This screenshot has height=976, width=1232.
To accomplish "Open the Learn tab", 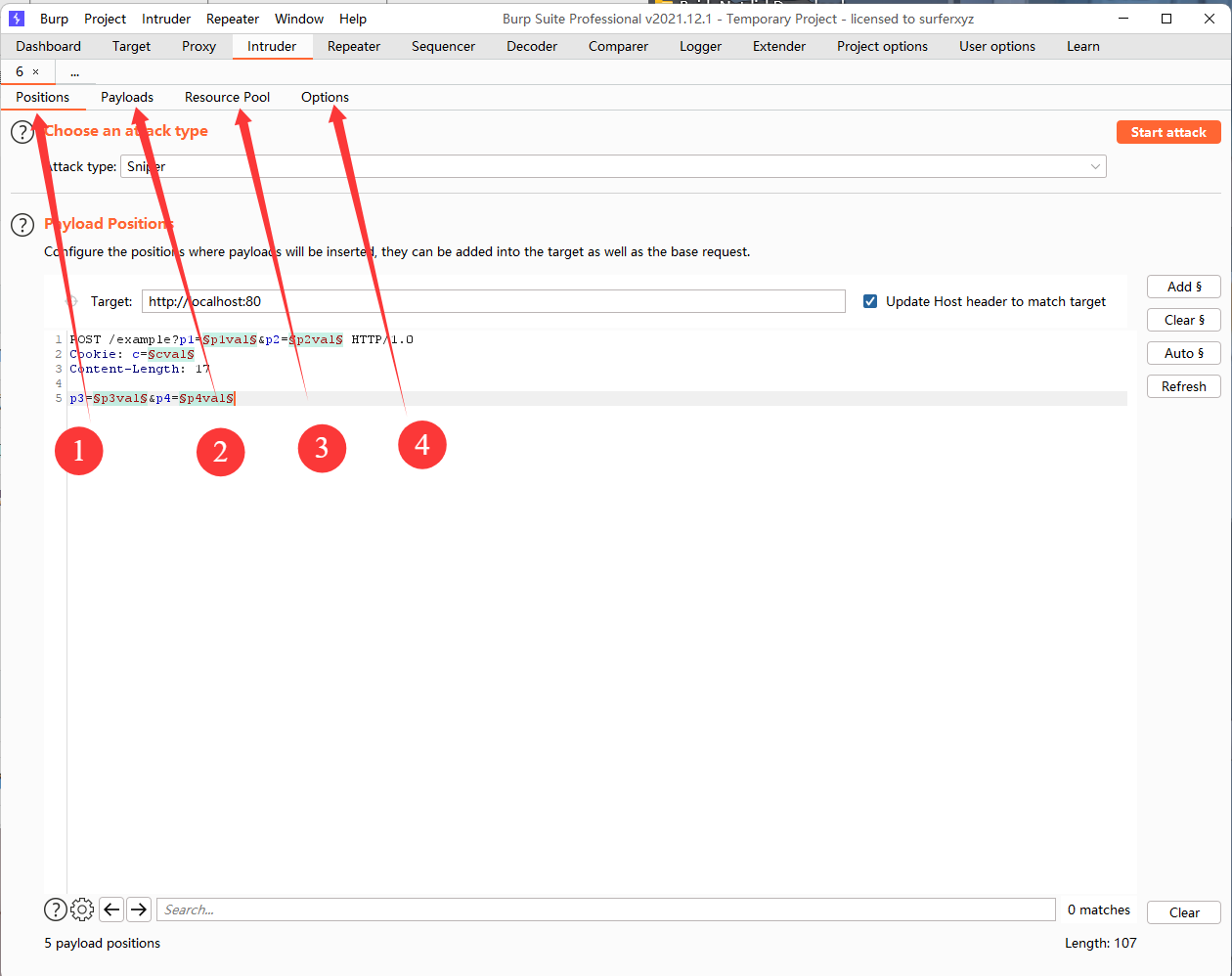I will (x=1082, y=46).
